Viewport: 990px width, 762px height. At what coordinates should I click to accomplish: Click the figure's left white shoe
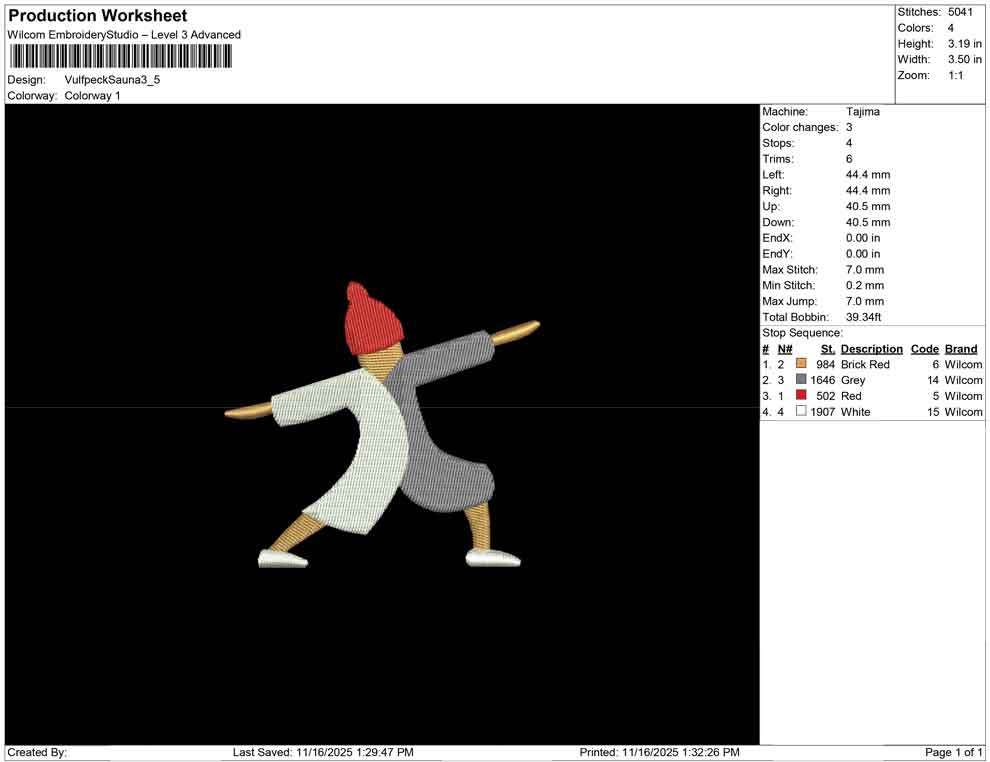coord(283,559)
